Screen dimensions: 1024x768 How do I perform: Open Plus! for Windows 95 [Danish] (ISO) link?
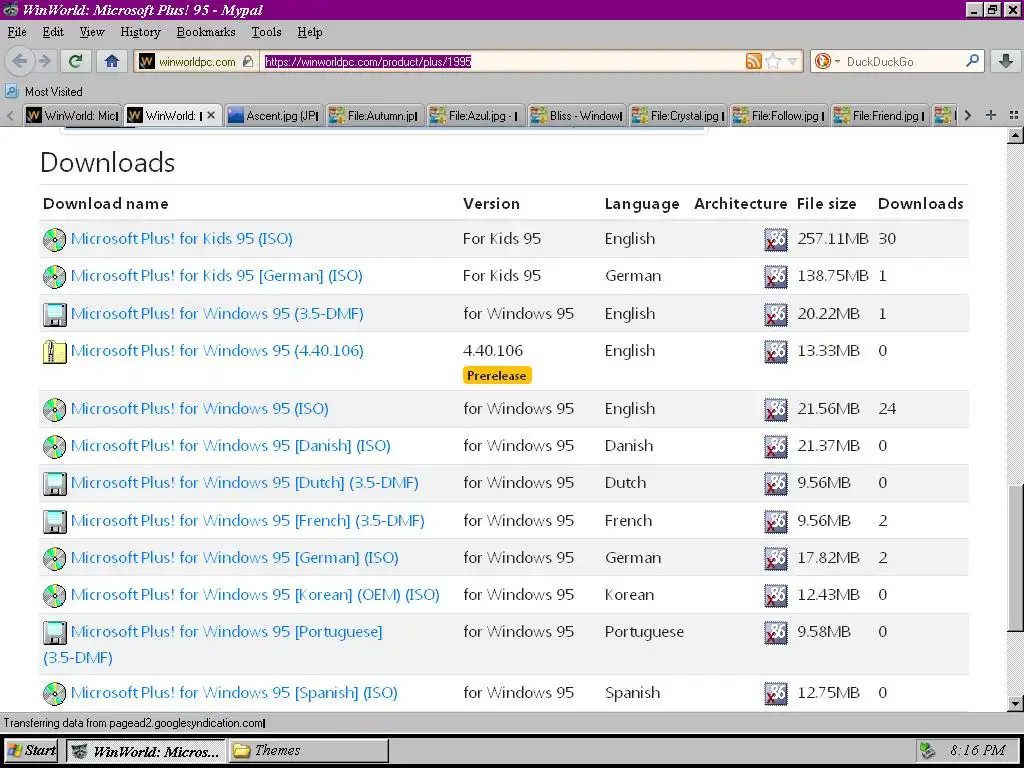[x=231, y=445]
